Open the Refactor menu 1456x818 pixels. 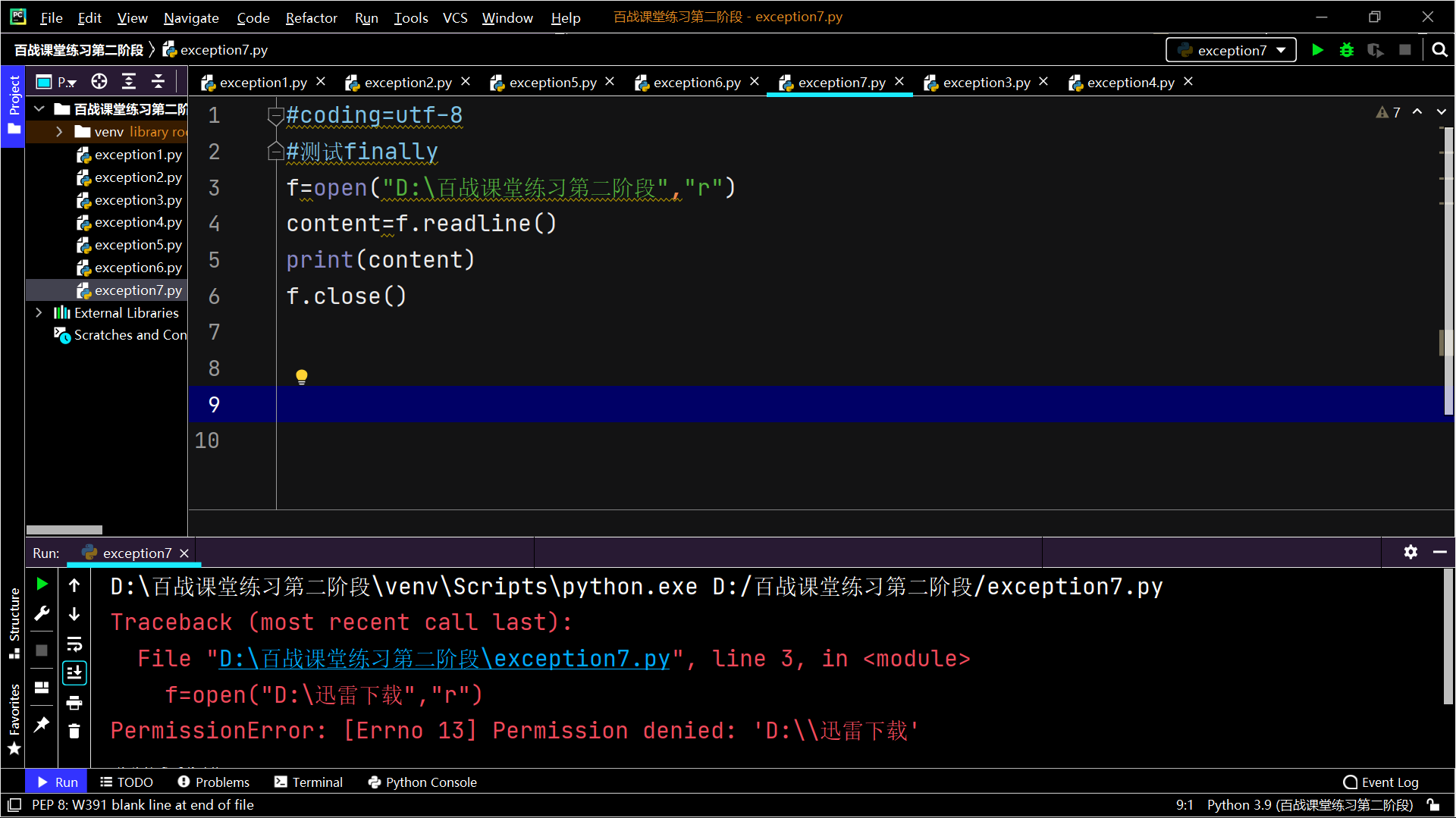coord(311,17)
